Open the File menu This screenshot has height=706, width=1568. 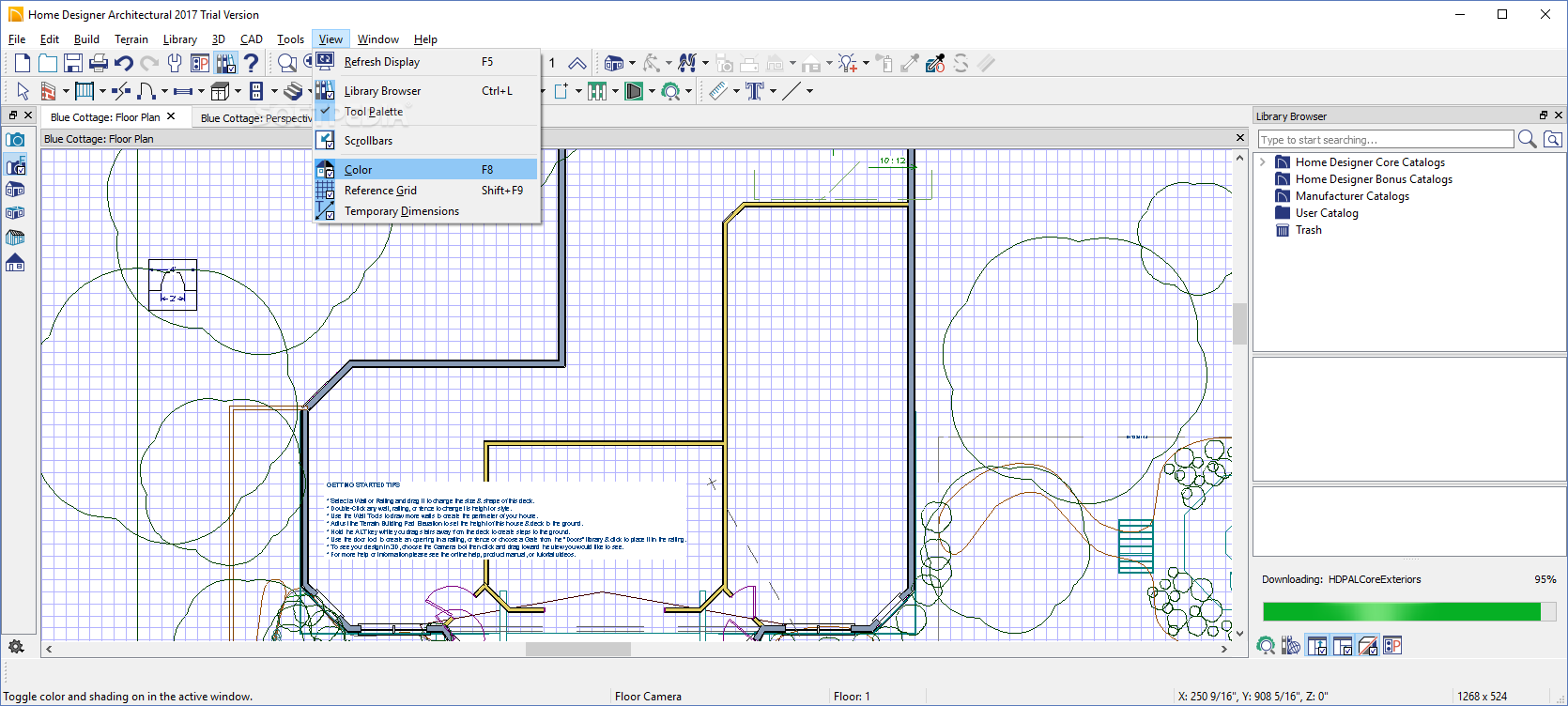(x=17, y=39)
